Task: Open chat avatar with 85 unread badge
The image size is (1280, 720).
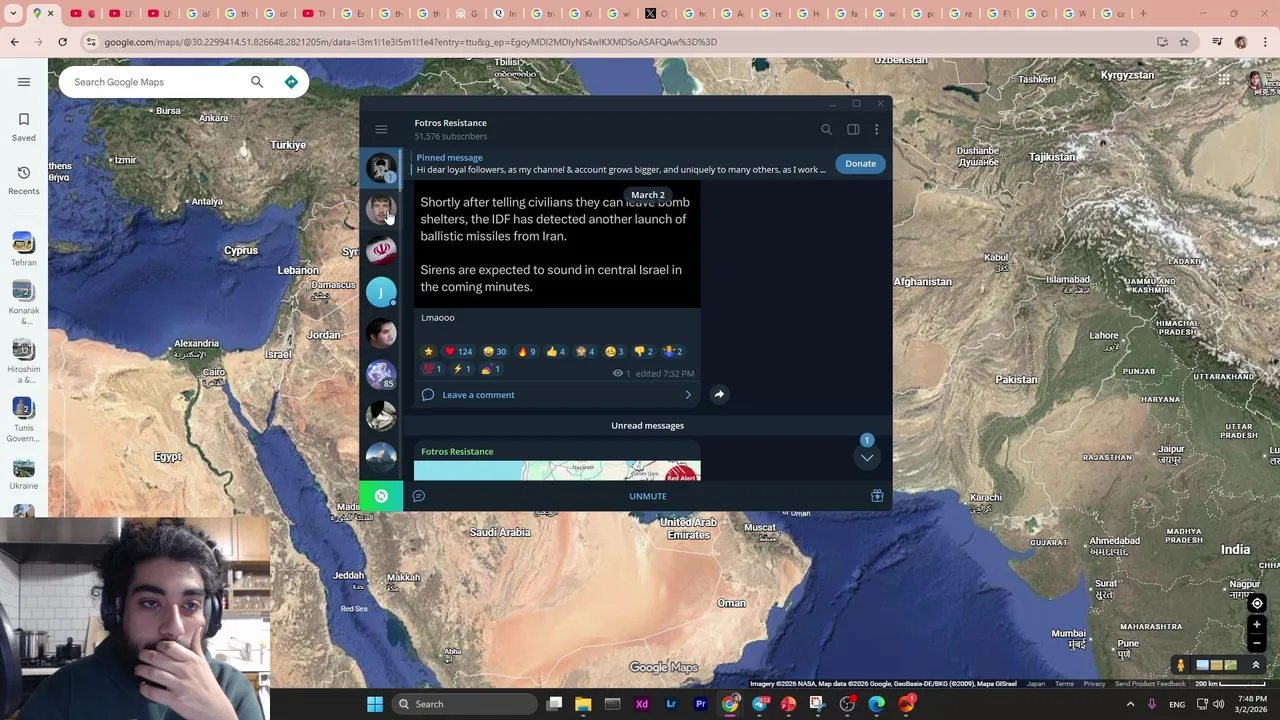Action: (x=381, y=374)
